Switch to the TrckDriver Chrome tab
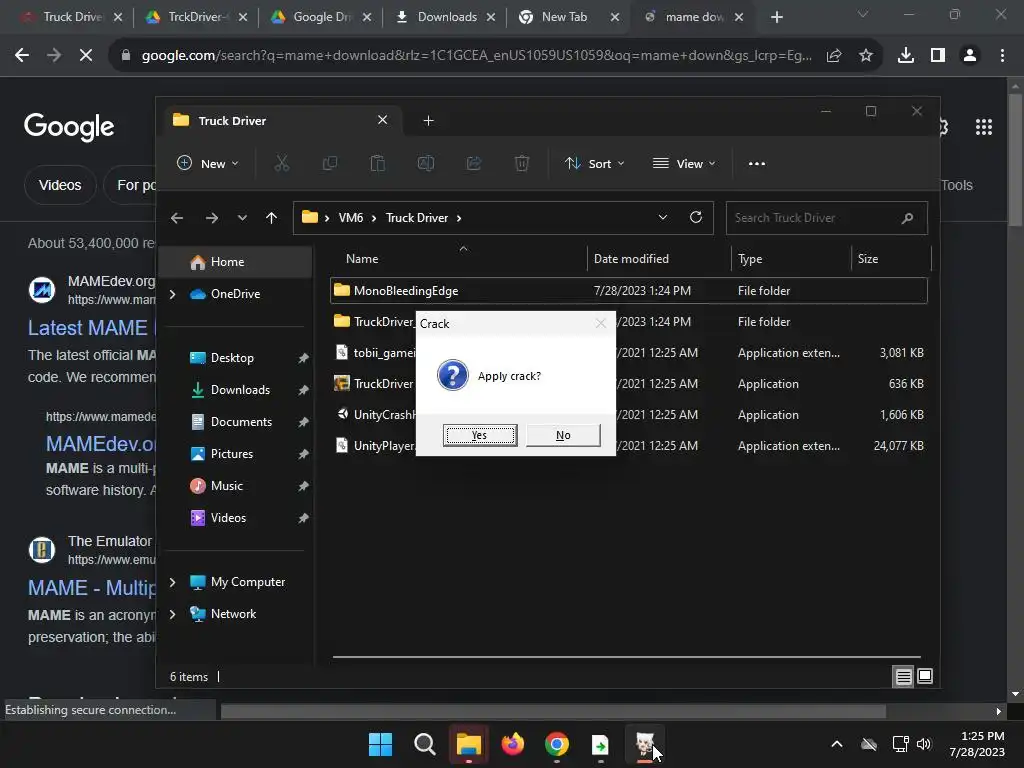 point(196,17)
